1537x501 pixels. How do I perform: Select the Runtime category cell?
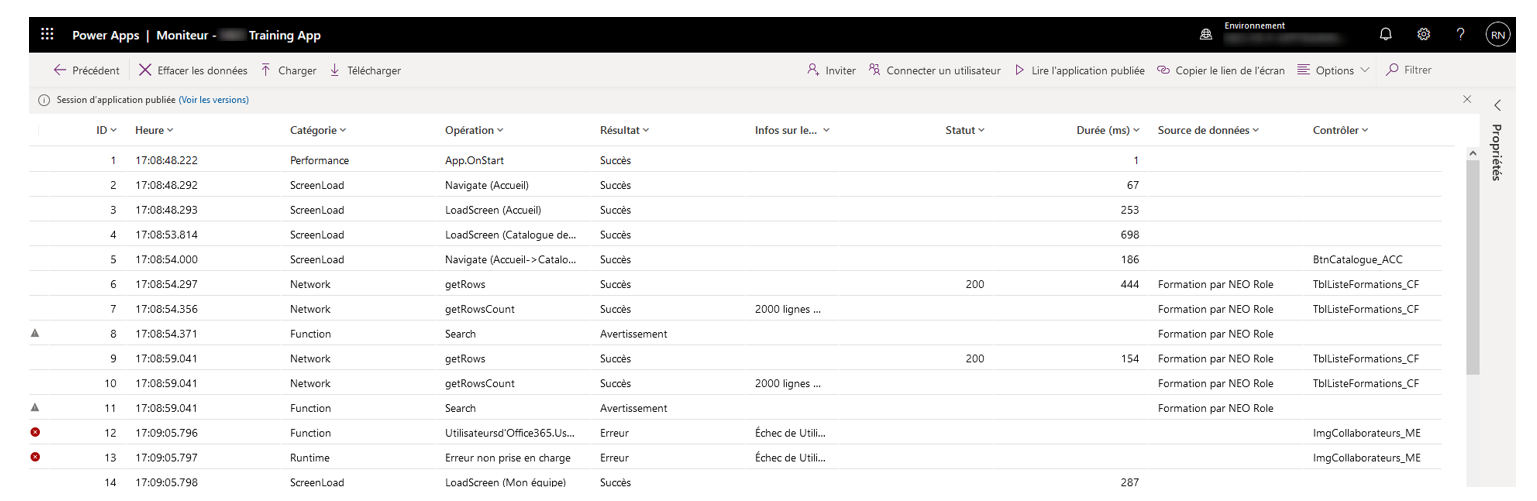coord(309,458)
